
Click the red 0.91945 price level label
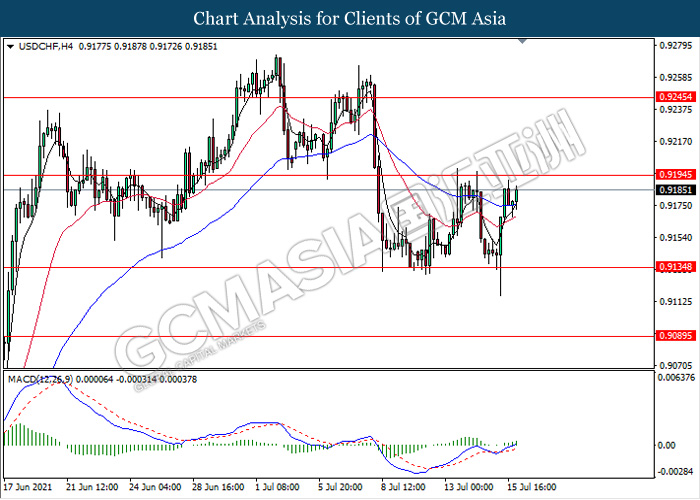[676, 175]
